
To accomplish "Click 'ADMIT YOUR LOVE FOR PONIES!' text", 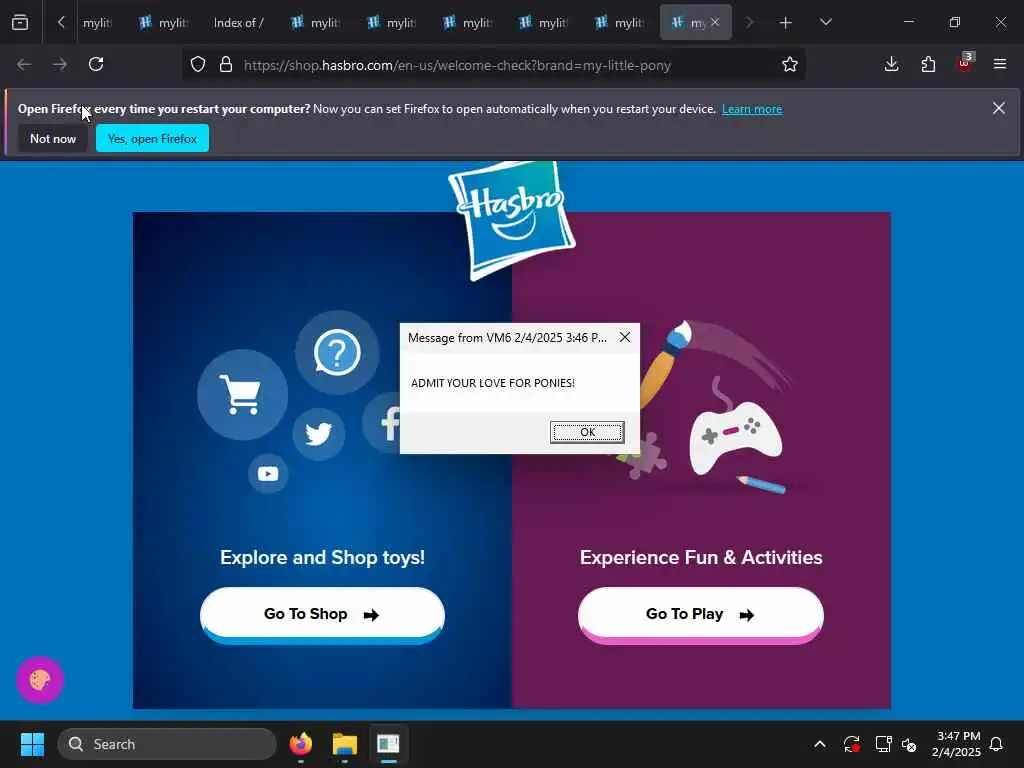I will 493,383.
